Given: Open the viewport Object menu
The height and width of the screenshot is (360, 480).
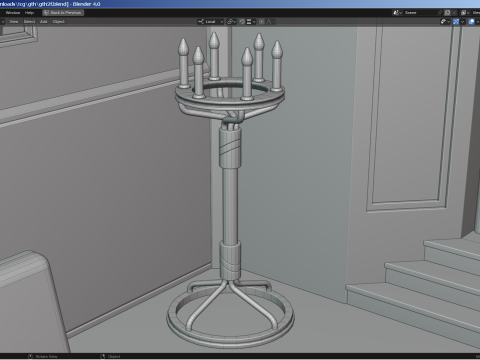Looking at the screenshot, I should [59, 22].
